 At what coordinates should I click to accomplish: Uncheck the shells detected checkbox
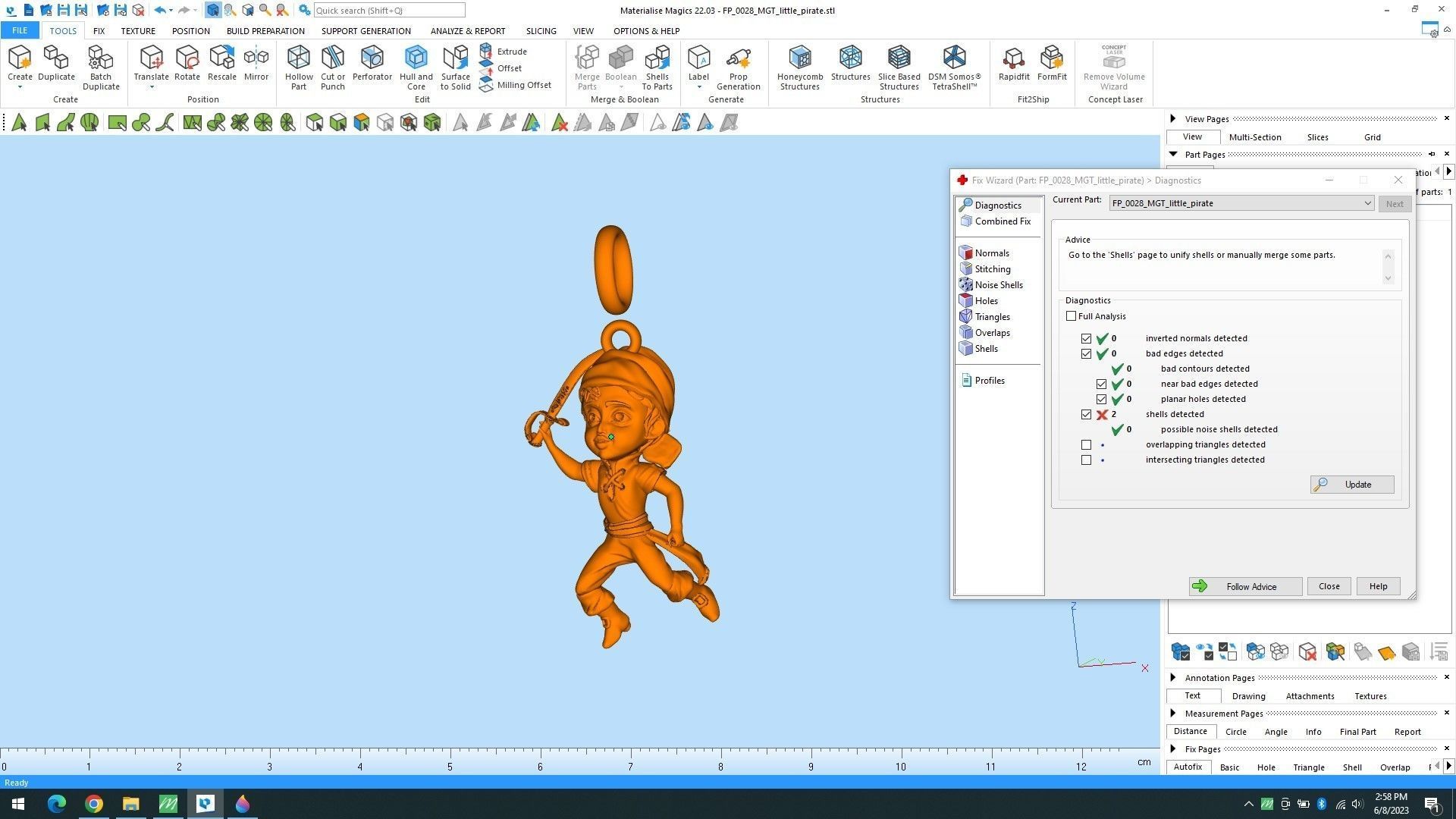[1086, 415]
